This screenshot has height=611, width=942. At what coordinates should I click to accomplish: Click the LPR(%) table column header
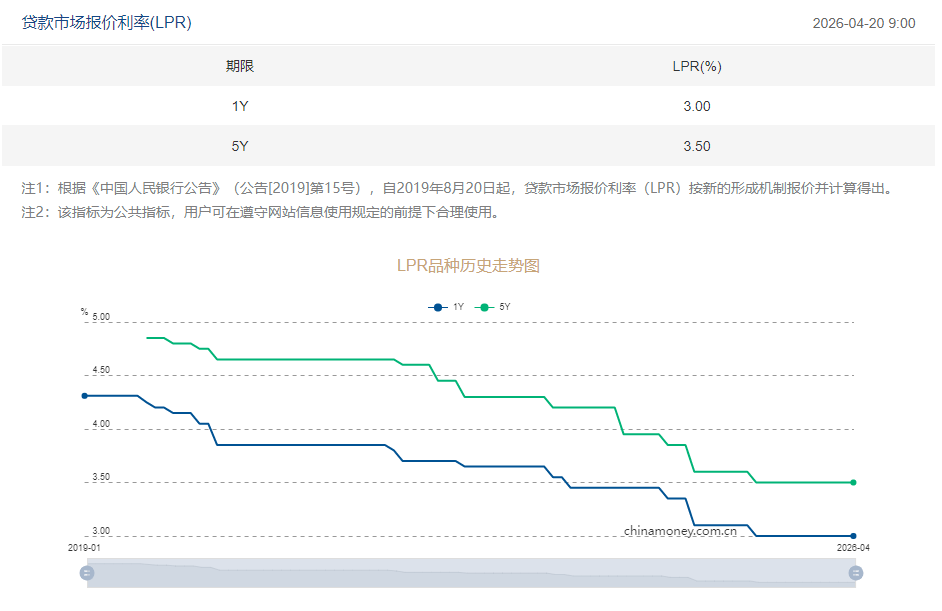tap(697, 66)
